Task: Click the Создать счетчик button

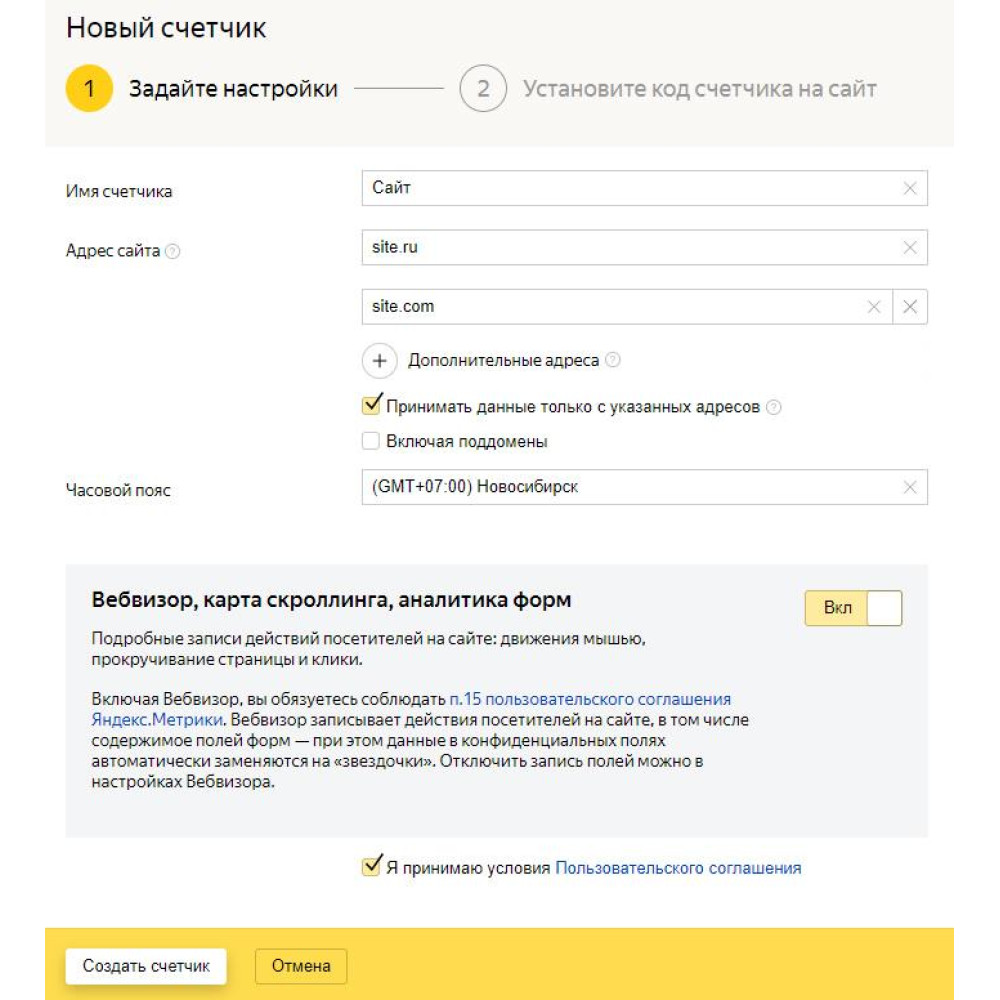Action: tap(146, 966)
